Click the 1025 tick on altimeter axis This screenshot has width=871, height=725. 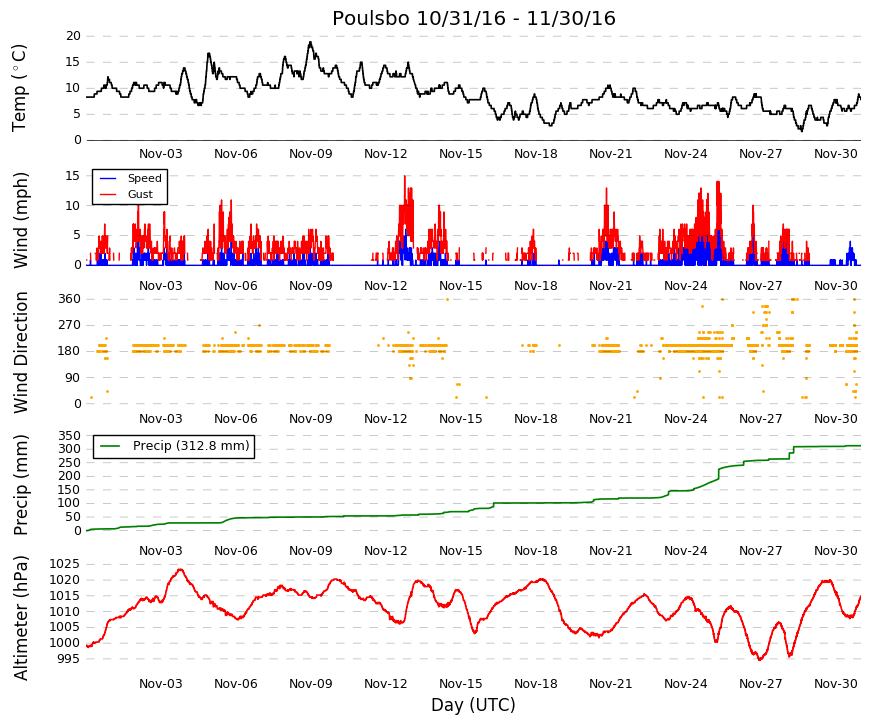tap(64, 564)
